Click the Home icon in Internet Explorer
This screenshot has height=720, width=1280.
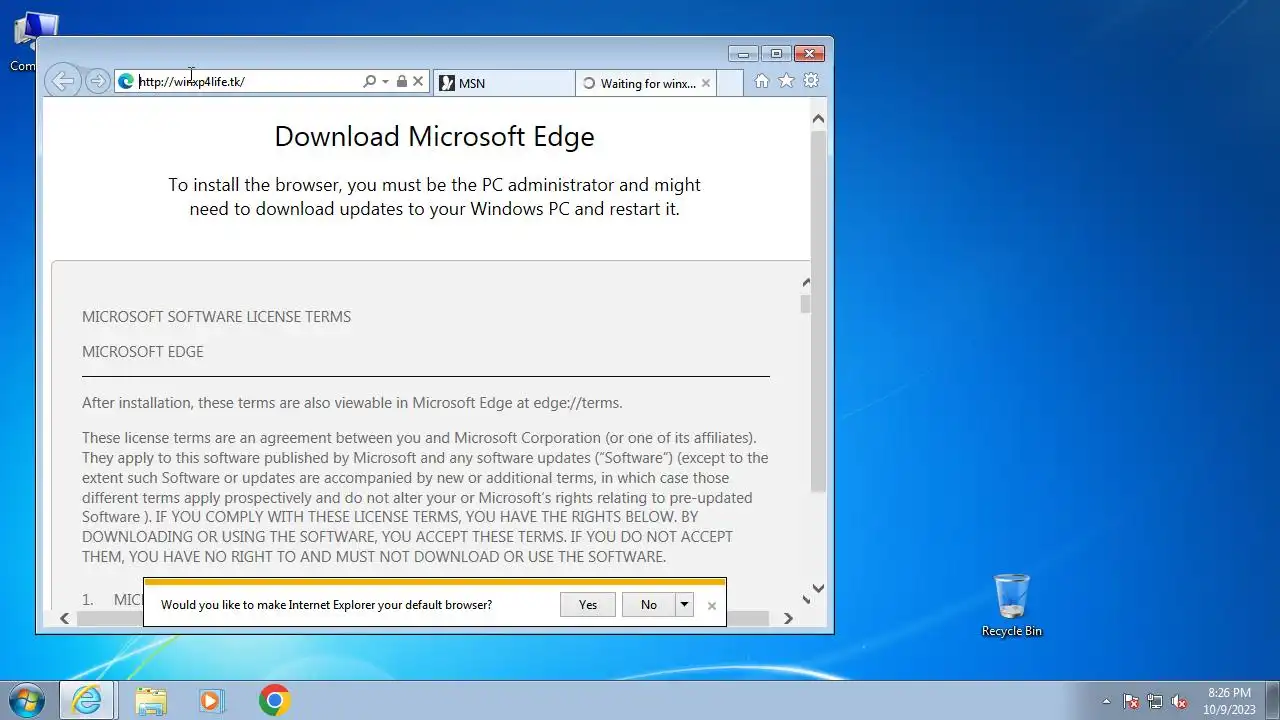762,81
